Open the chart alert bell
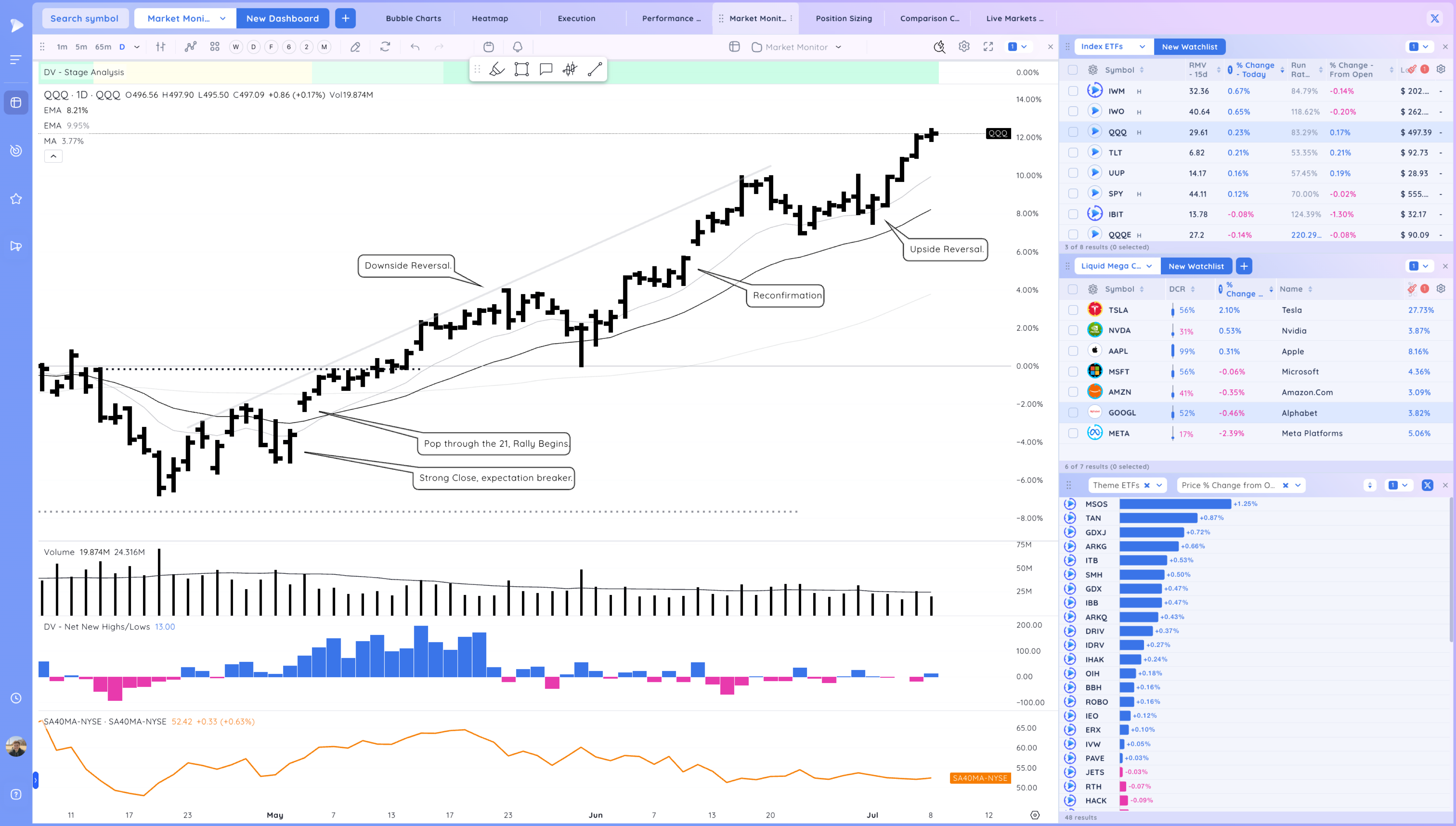The height and width of the screenshot is (826, 1456). 518,47
